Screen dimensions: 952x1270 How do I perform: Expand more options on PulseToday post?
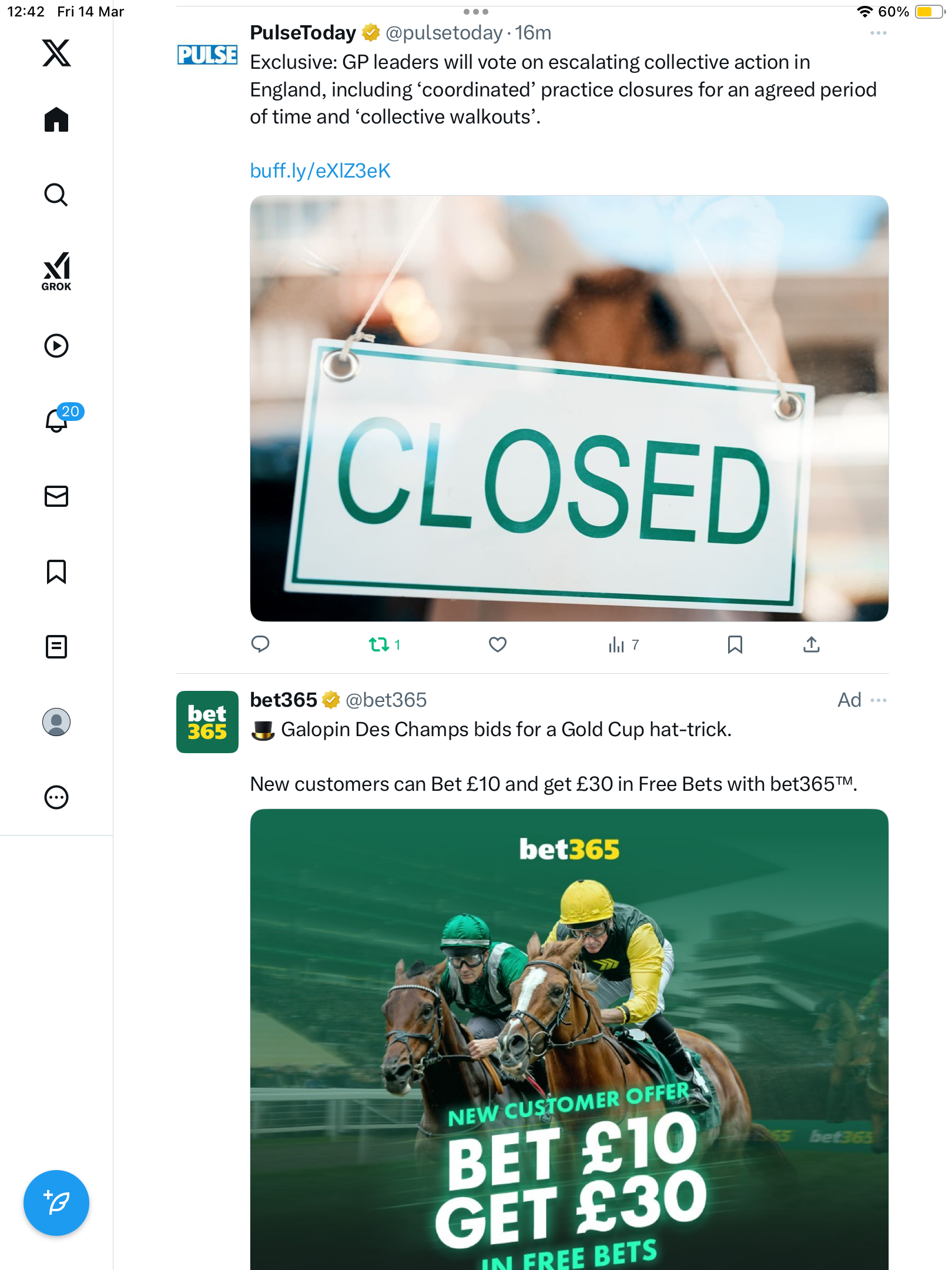coord(879,33)
